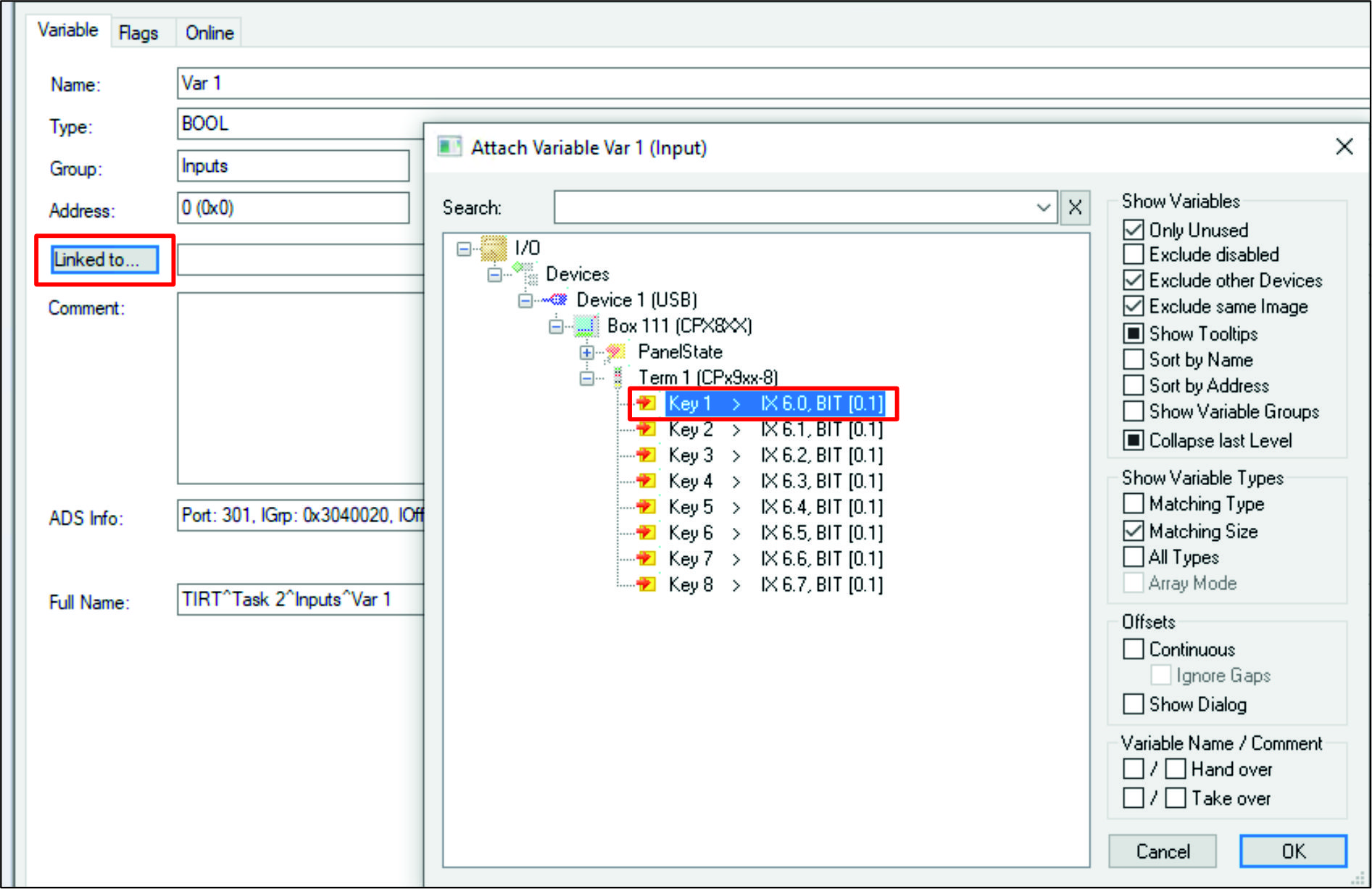Click the Key 6 input variable icon
1372x889 pixels.
[645, 533]
